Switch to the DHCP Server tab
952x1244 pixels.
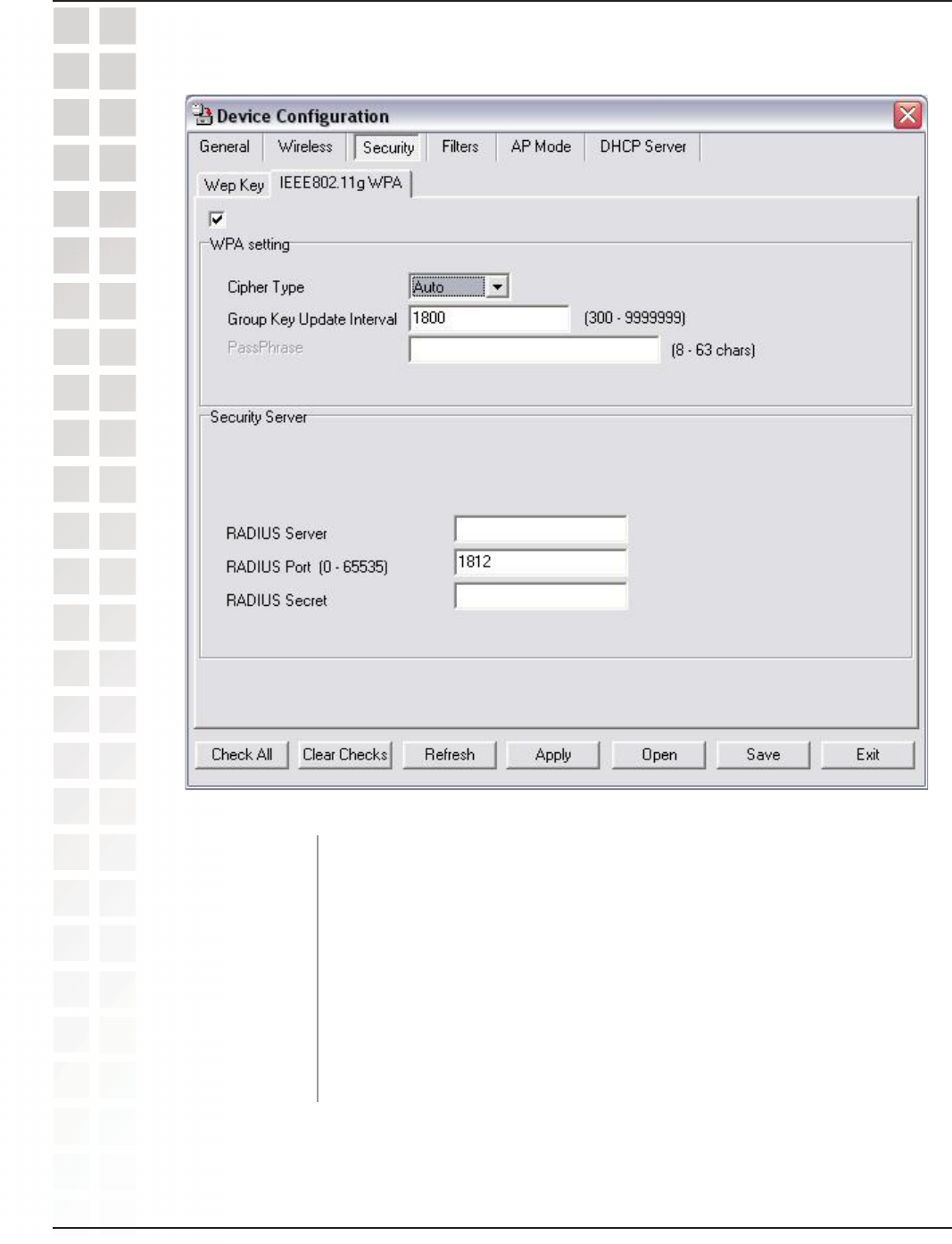click(642, 146)
